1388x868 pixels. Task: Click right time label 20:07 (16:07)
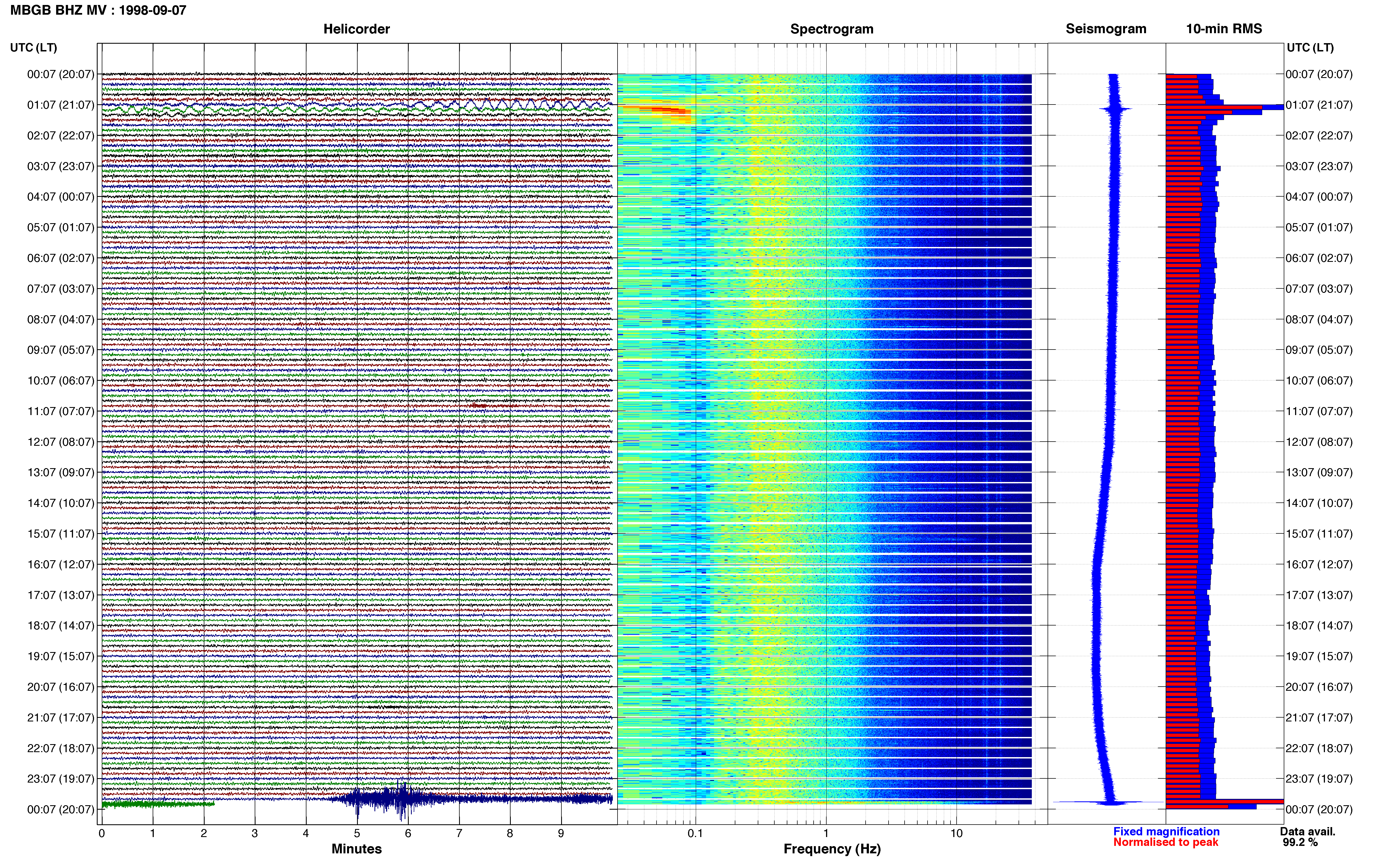pos(1319,687)
